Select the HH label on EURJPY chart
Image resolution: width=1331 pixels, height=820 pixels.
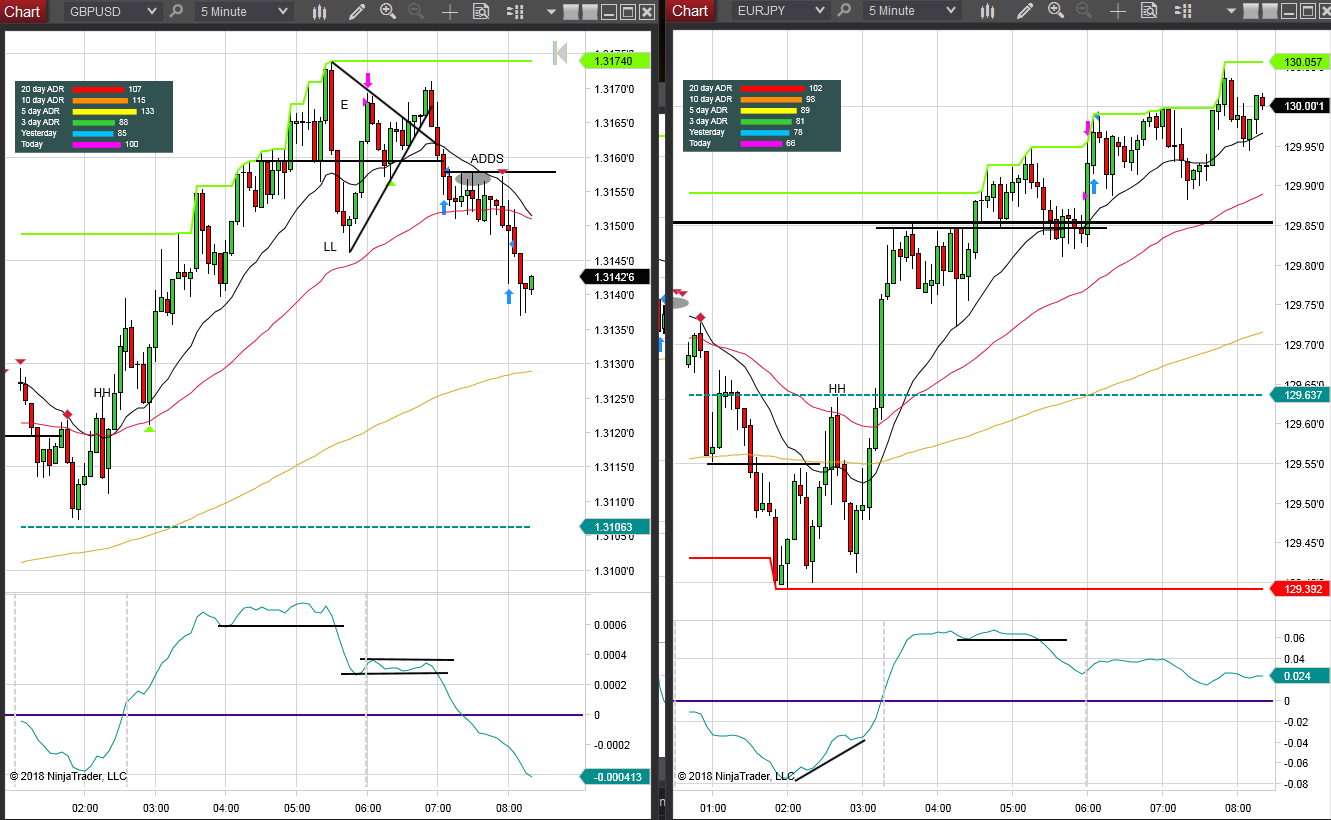pos(837,389)
